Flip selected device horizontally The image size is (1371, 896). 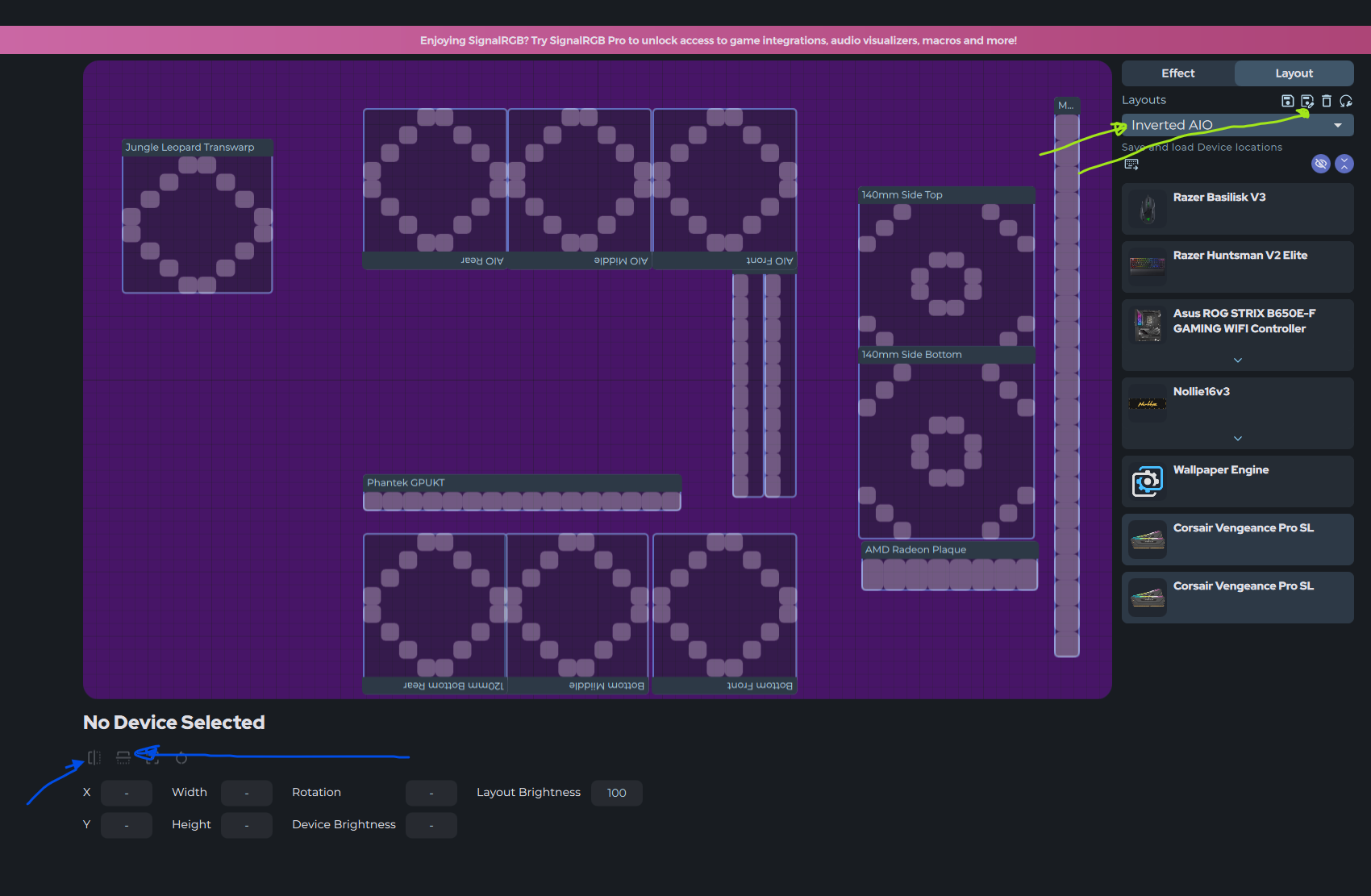[x=94, y=757]
